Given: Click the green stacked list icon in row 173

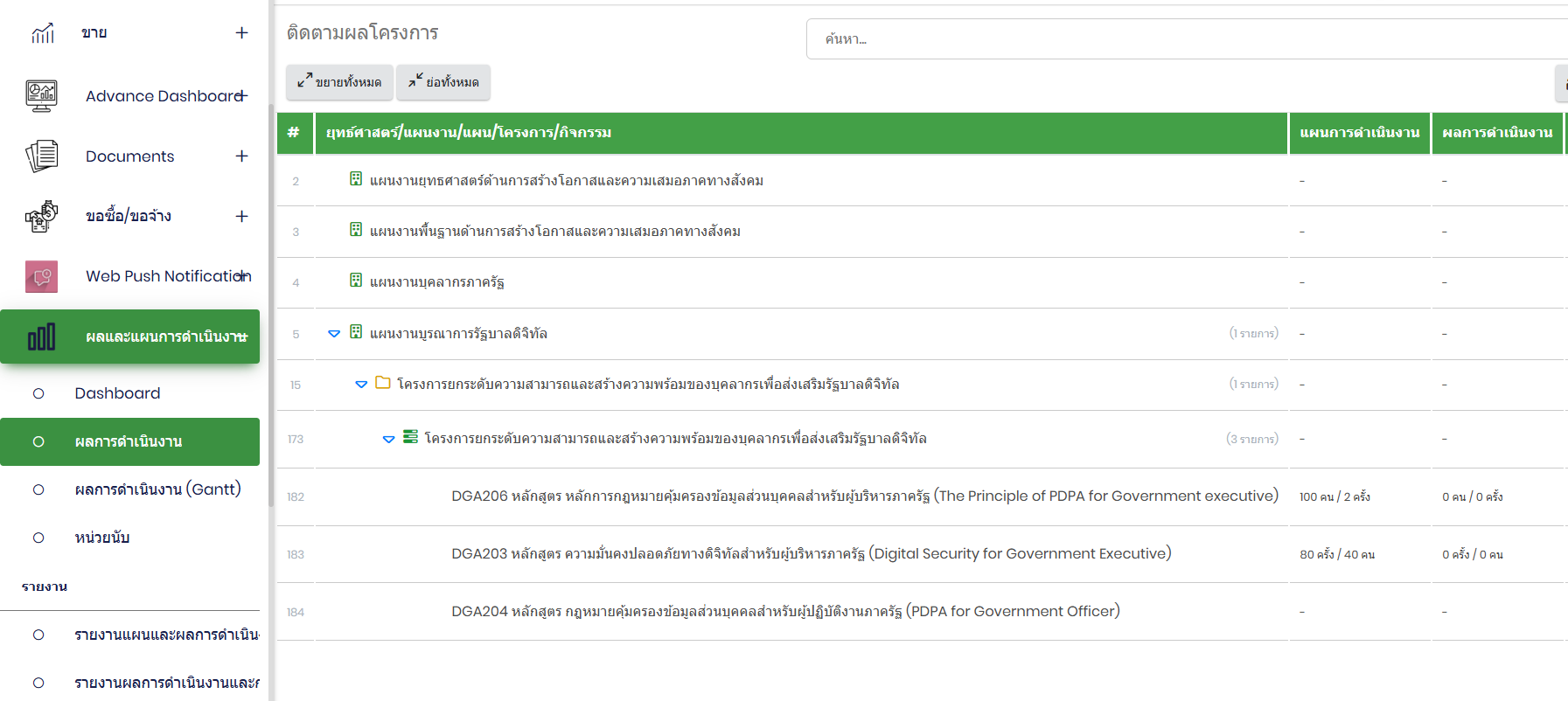Looking at the screenshot, I should pyautogui.click(x=410, y=437).
